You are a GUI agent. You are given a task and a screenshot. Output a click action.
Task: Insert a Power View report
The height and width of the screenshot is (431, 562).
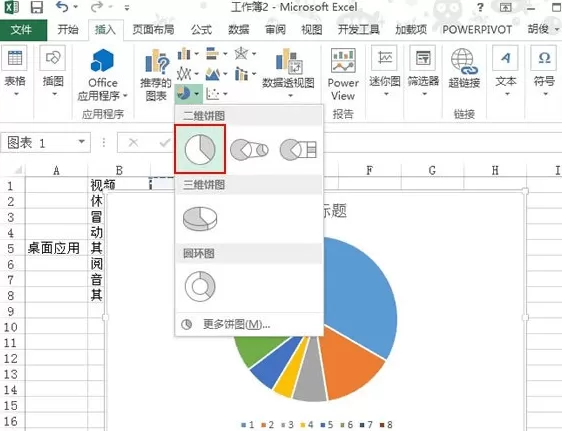pyautogui.click(x=343, y=75)
